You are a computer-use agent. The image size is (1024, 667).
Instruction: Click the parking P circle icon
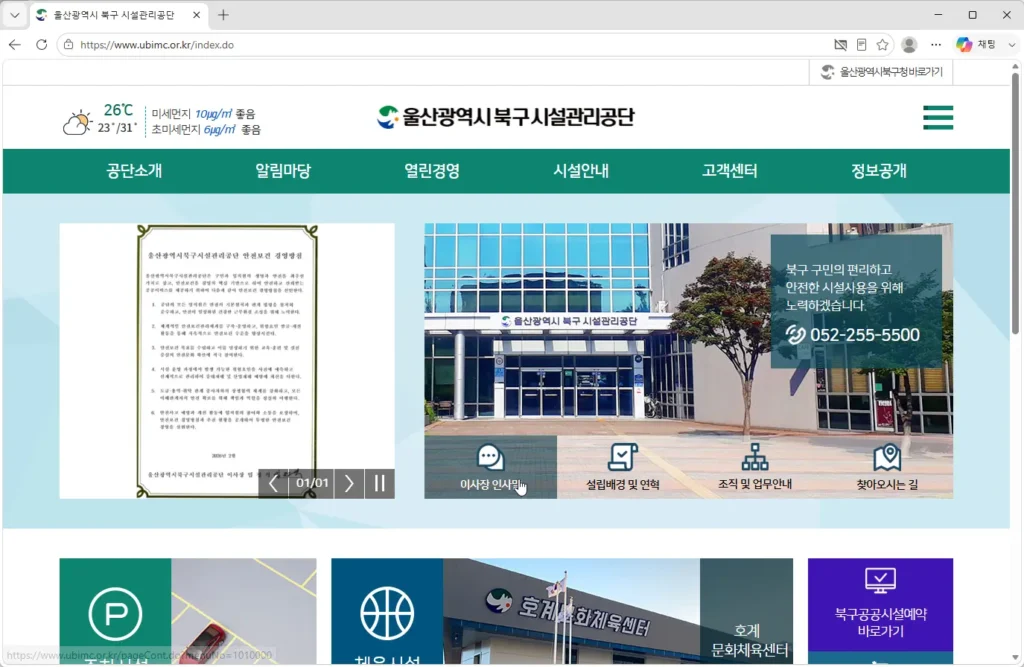(115, 613)
